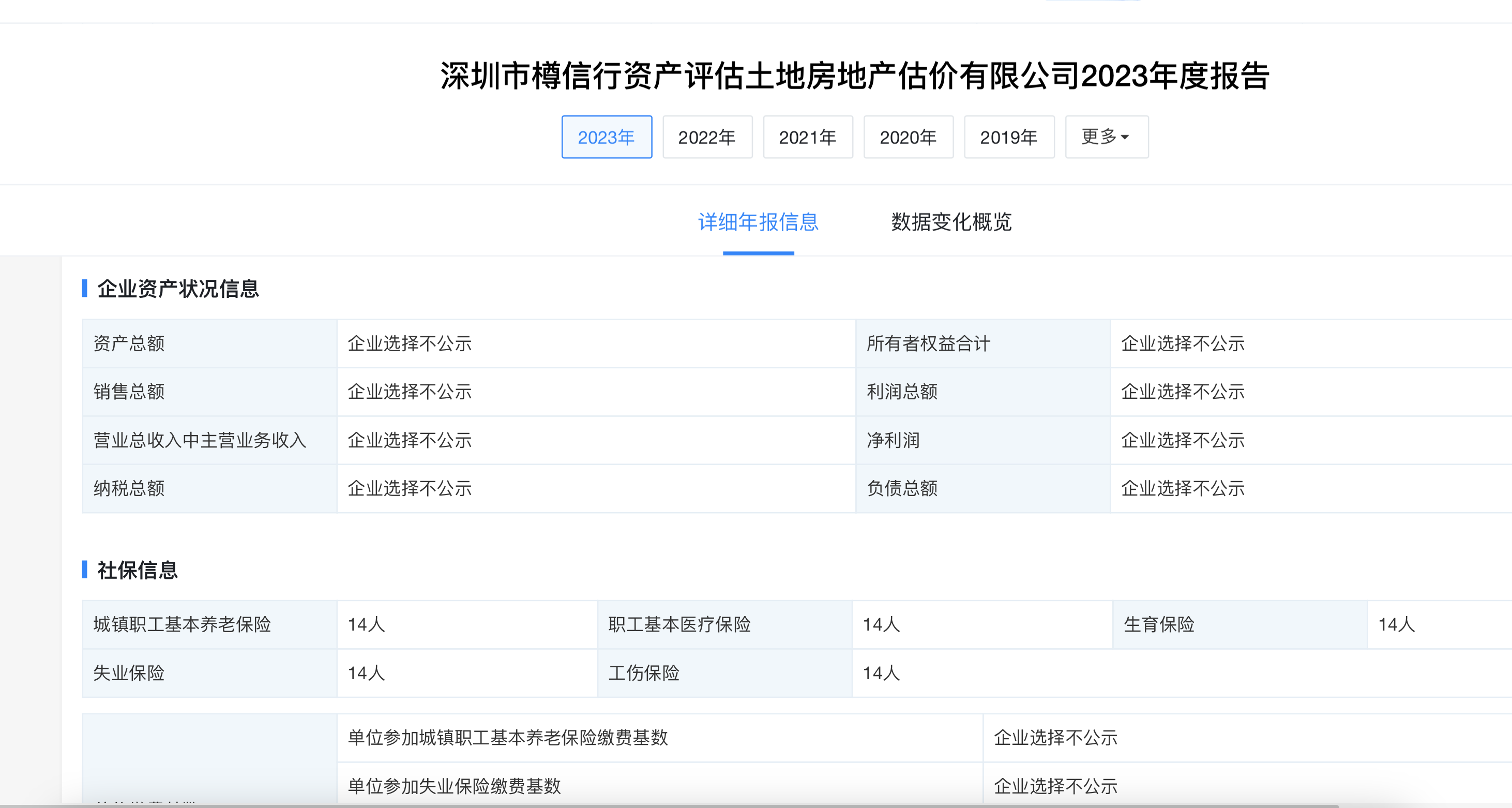This screenshot has height=808, width=1512.
Task: Click the 城镇职工基本养老保险 14人 value
Action: pos(366,624)
